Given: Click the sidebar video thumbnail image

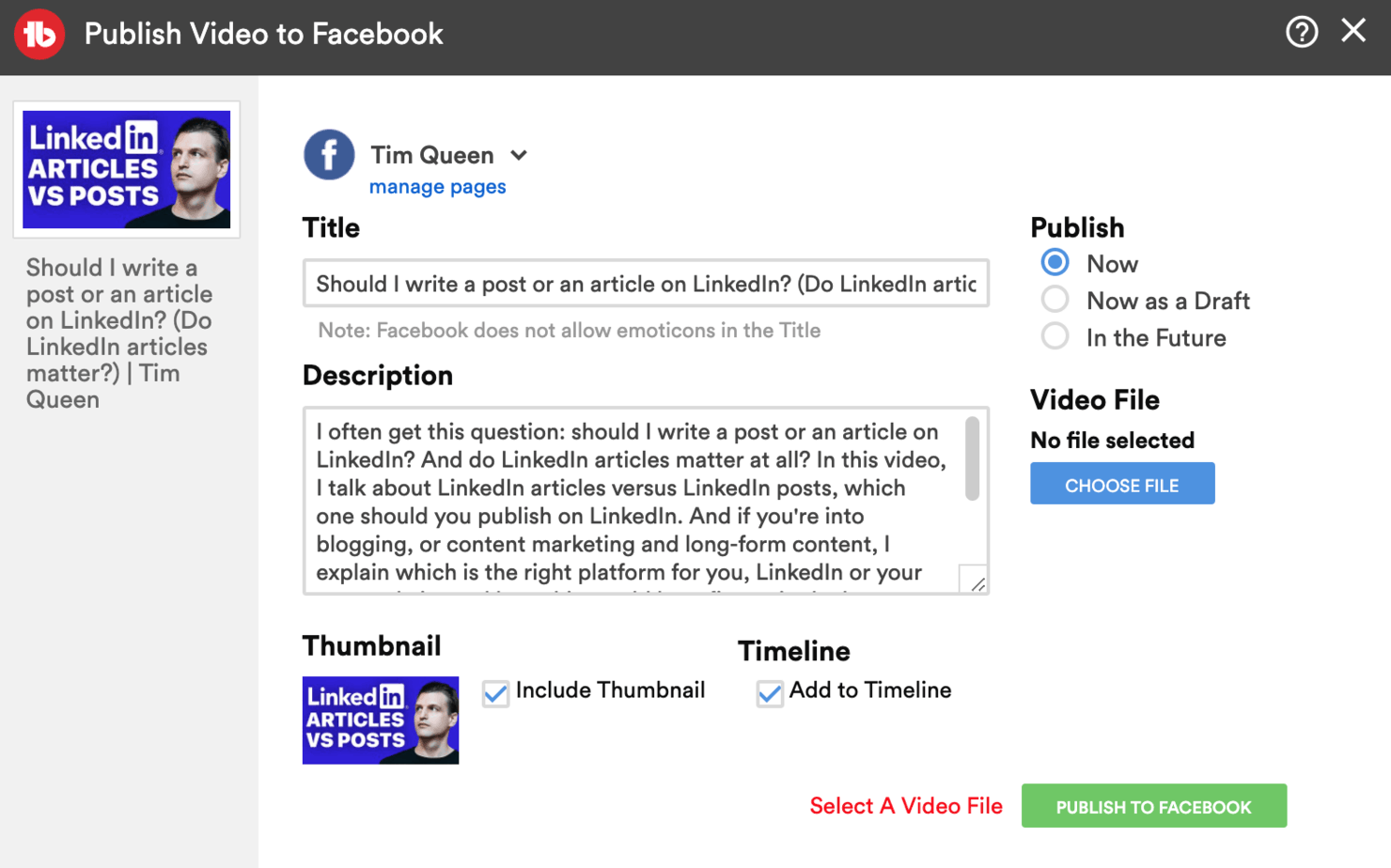Looking at the screenshot, I should [127, 170].
